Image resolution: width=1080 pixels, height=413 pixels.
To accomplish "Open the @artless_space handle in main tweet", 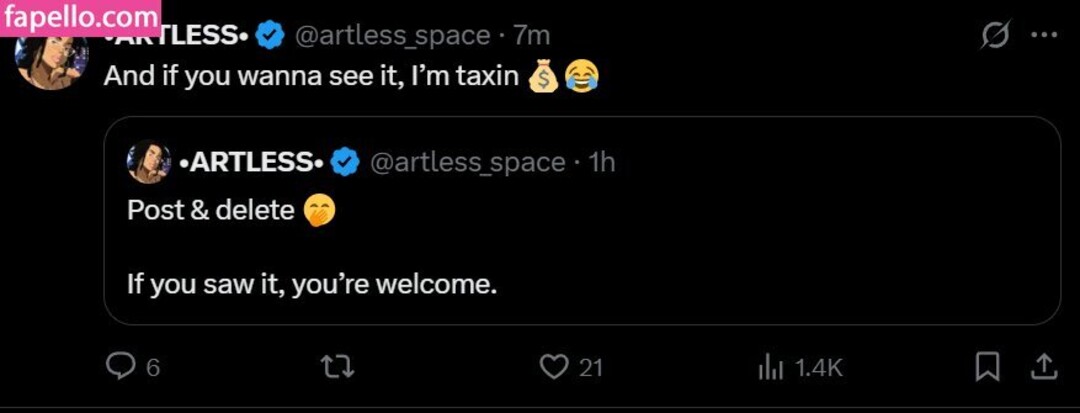I will point(390,35).
